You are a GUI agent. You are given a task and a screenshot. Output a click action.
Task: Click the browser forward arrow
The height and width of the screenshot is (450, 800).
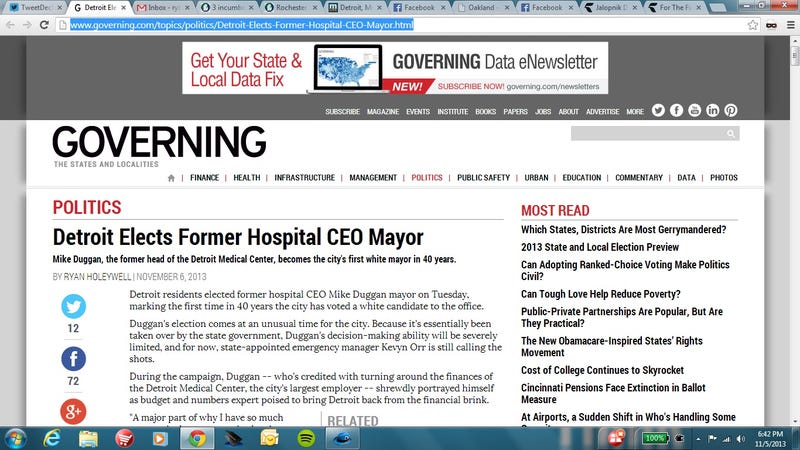click(27, 24)
